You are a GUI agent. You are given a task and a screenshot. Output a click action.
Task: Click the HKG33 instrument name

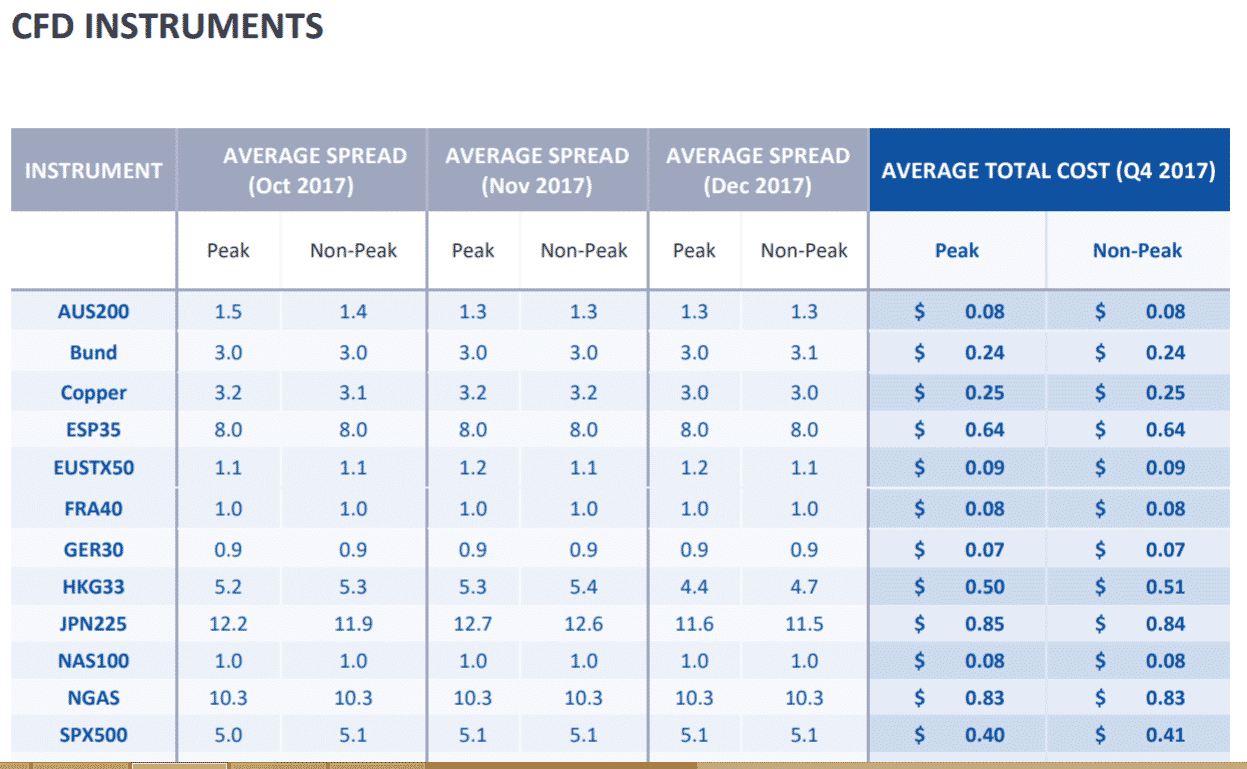coord(93,587)
